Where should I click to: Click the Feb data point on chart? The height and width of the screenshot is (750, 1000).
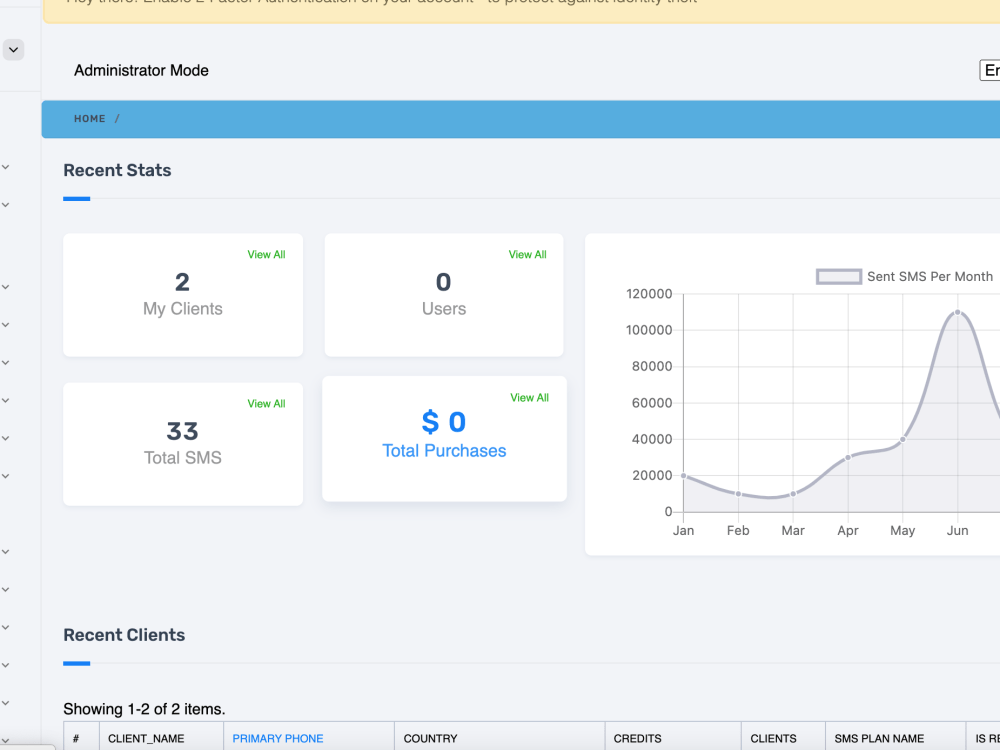pos(738,494)
